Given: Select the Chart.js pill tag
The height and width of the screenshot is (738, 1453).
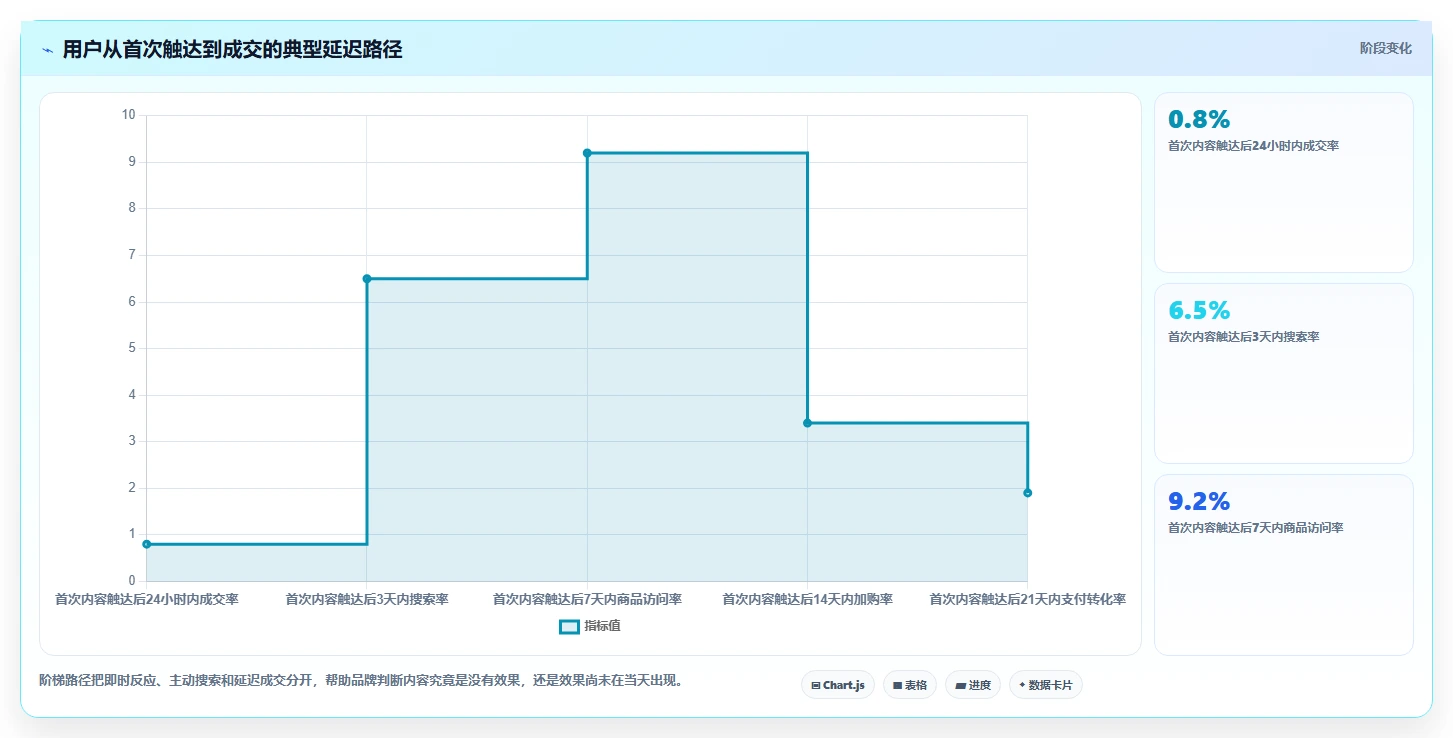Looking at the screenshot, I should pos(838,685).
